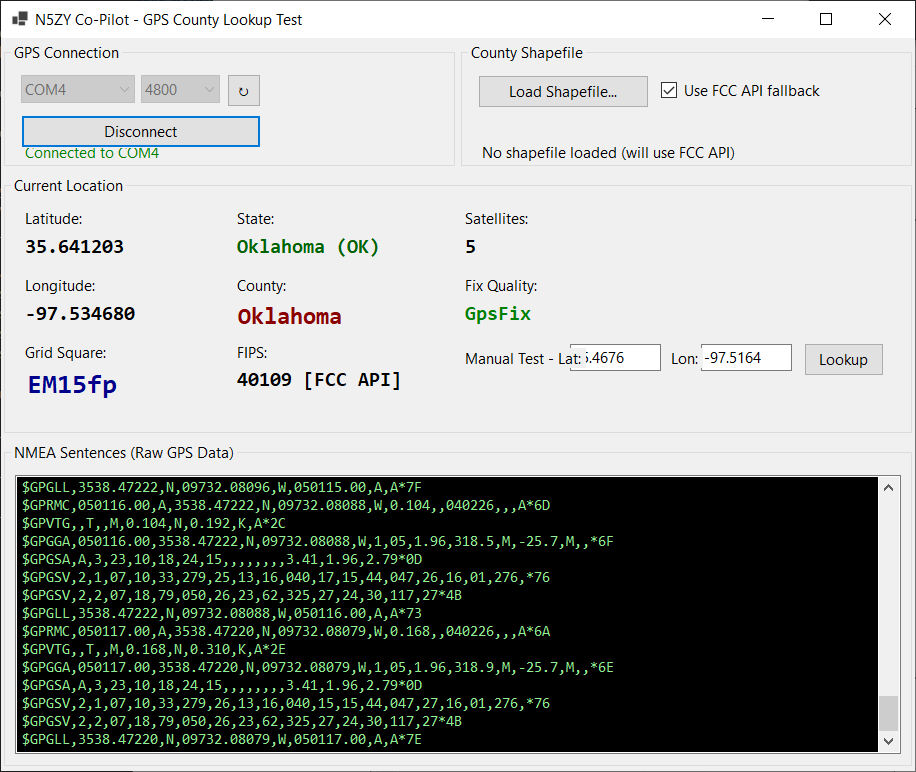Image resolution: width=916 pixels, height=772 pixels.
Task: Focus the Lon input box
Action: click(x=745, y=358)
